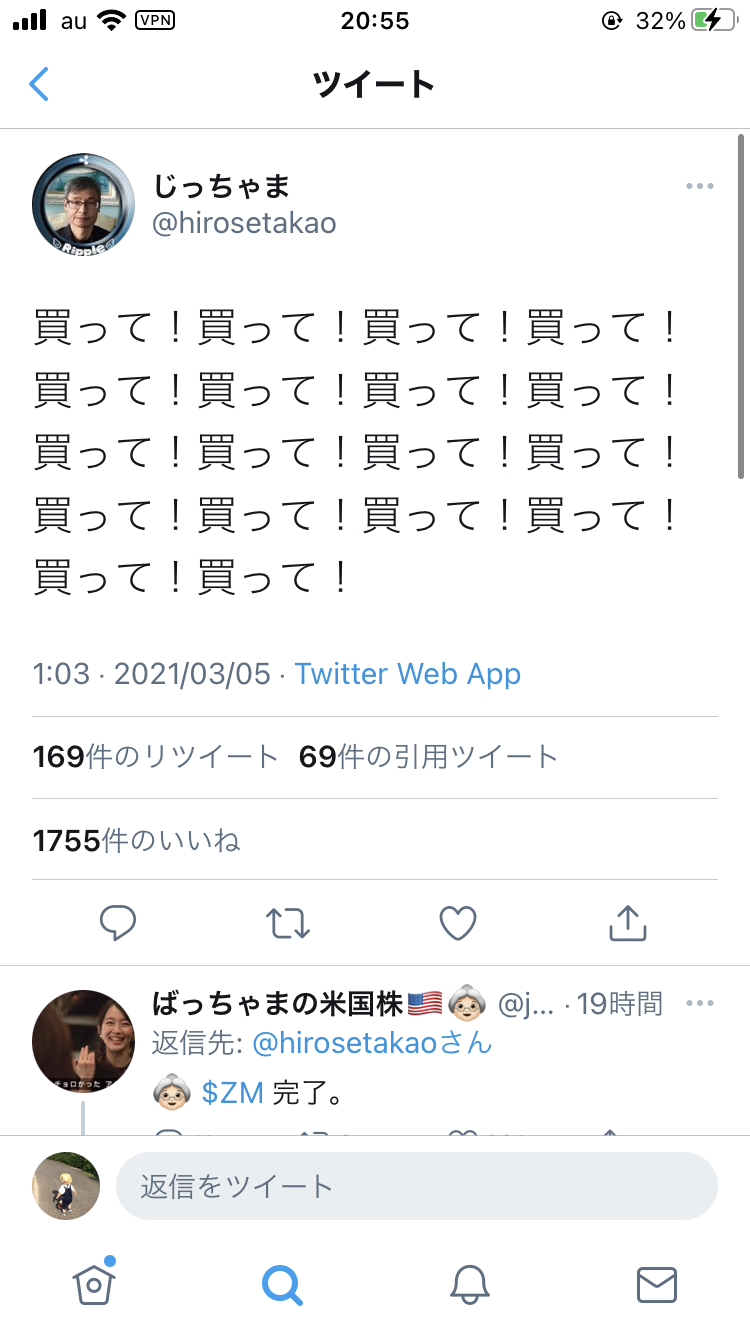Open the Search tab magnifier icon
The image size is (750, 1334).
pyautogui.click(x=282, y=1283)
